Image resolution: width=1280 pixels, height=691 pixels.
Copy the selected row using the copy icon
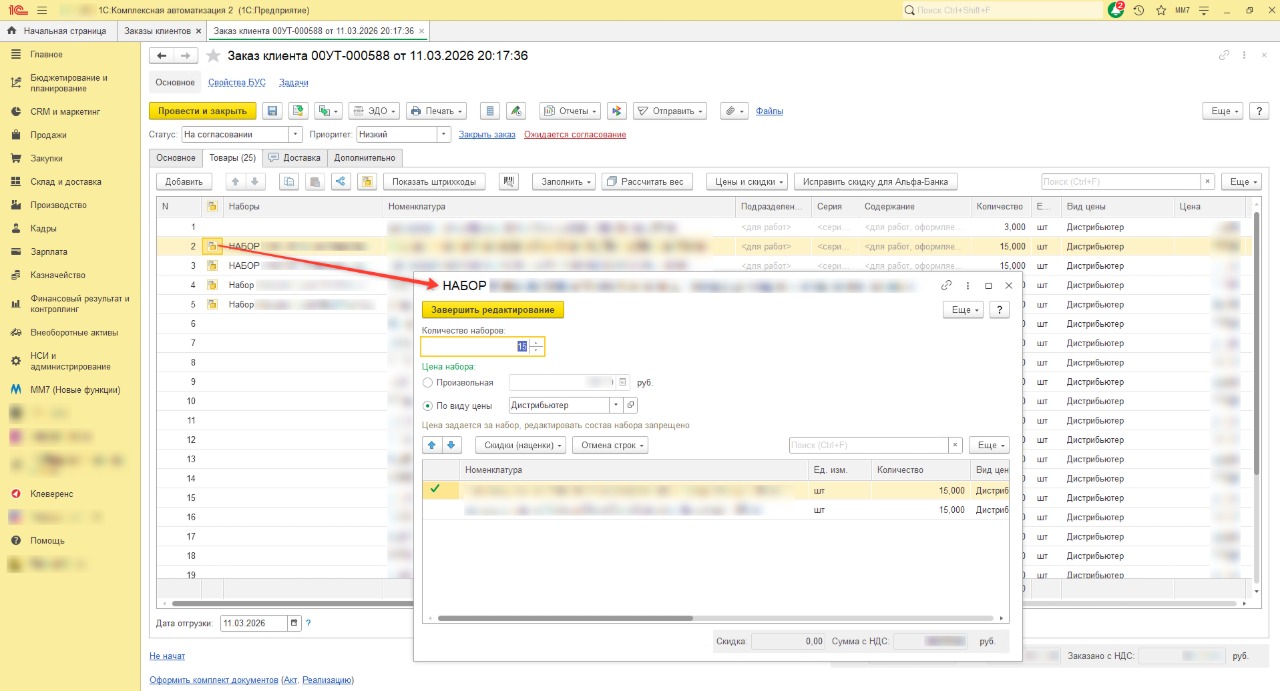click(x=289, y=182)
